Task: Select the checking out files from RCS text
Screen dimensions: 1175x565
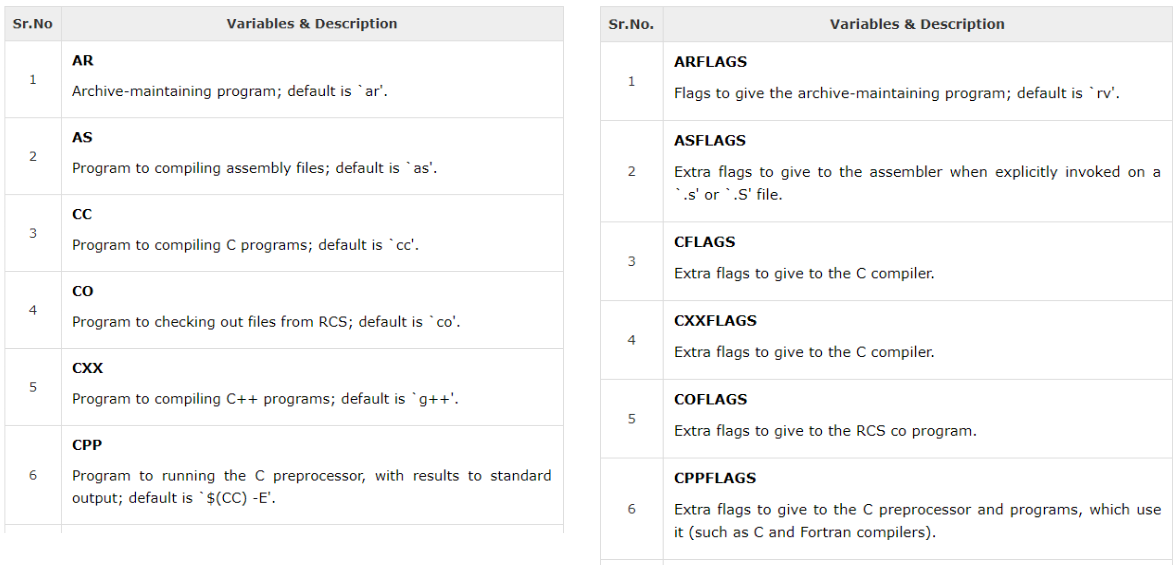Action: (x=266, y=322)
